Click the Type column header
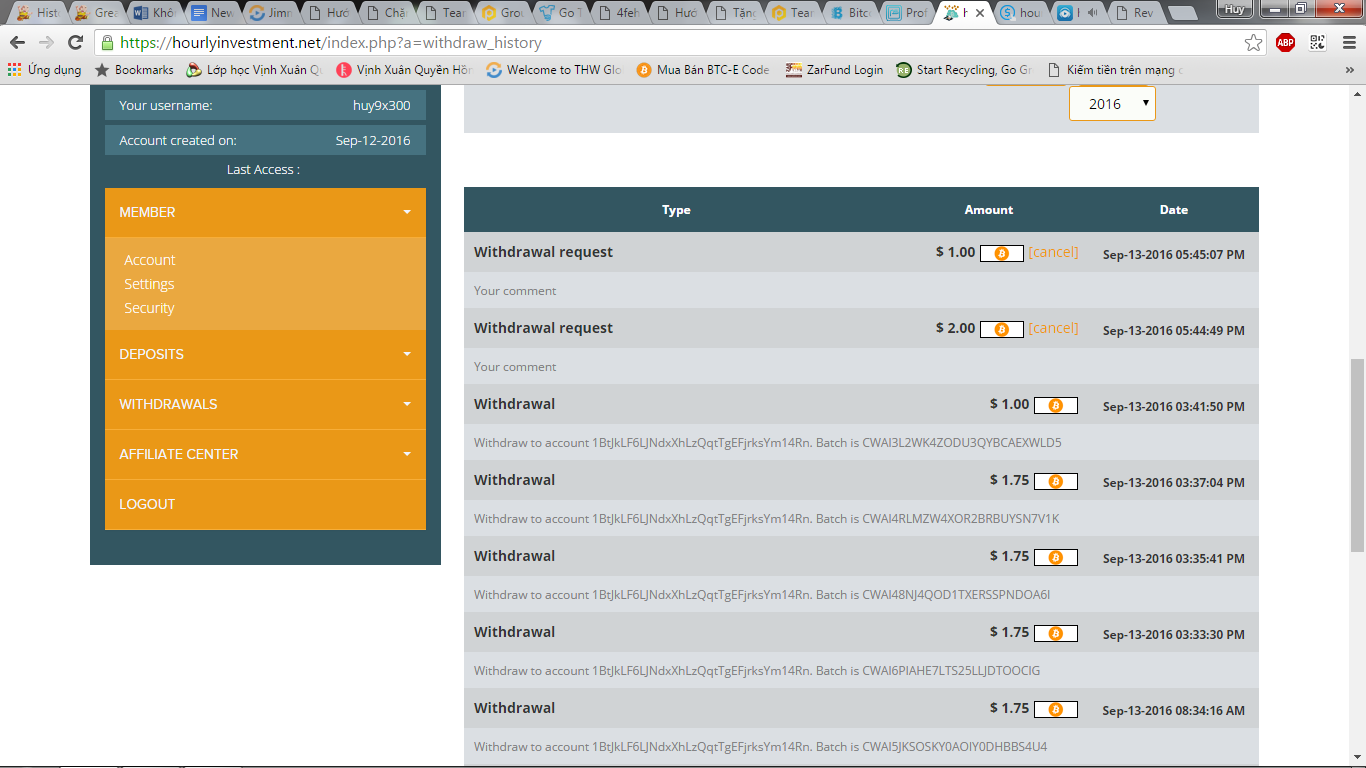Viewport: 1366px width, 768px height. tap(676, 210)
